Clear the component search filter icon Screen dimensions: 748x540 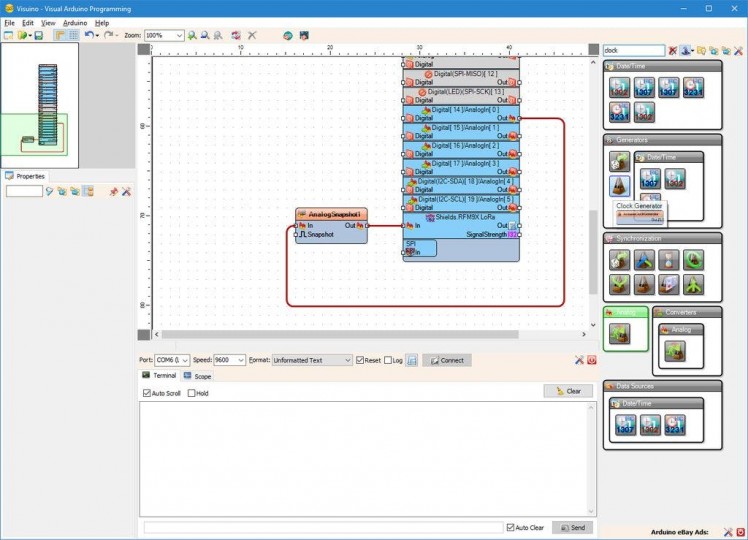coord(673,50)
